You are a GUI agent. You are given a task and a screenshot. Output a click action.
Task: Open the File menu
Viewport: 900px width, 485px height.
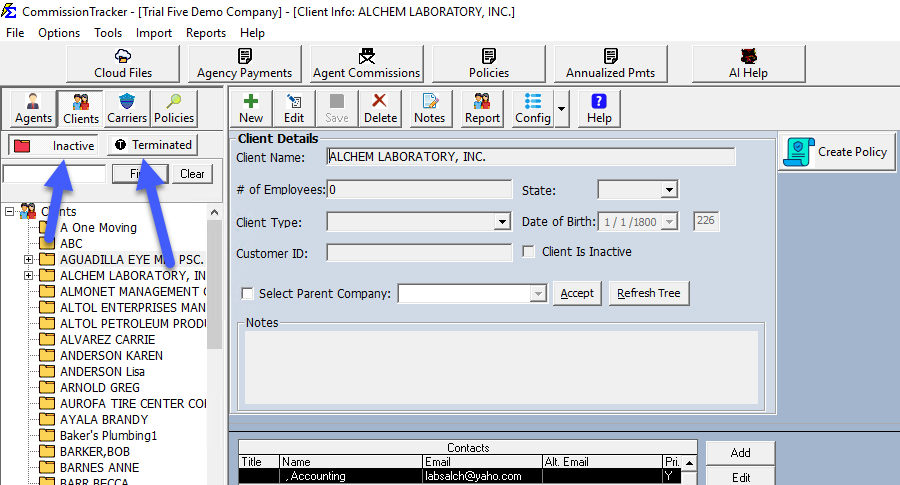click(x=15, y=33)
